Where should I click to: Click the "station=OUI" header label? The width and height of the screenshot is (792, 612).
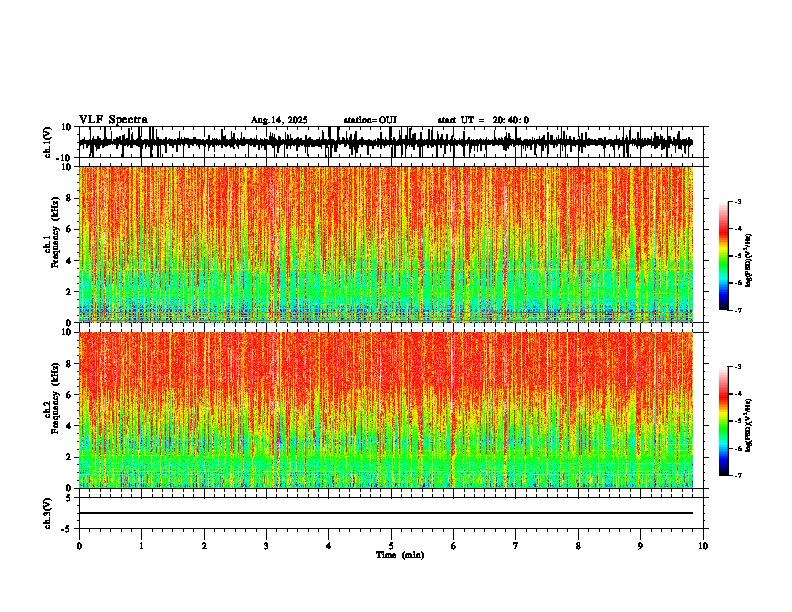pyautogui.click(x=370, y=120)
